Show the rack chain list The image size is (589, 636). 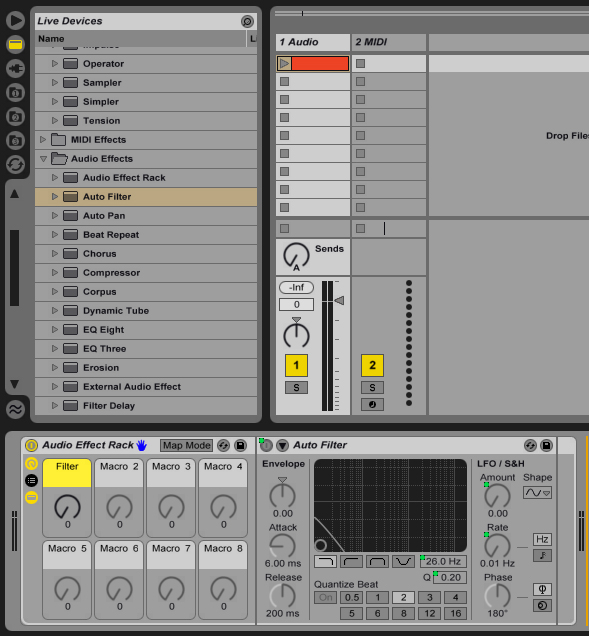point(31,480)
